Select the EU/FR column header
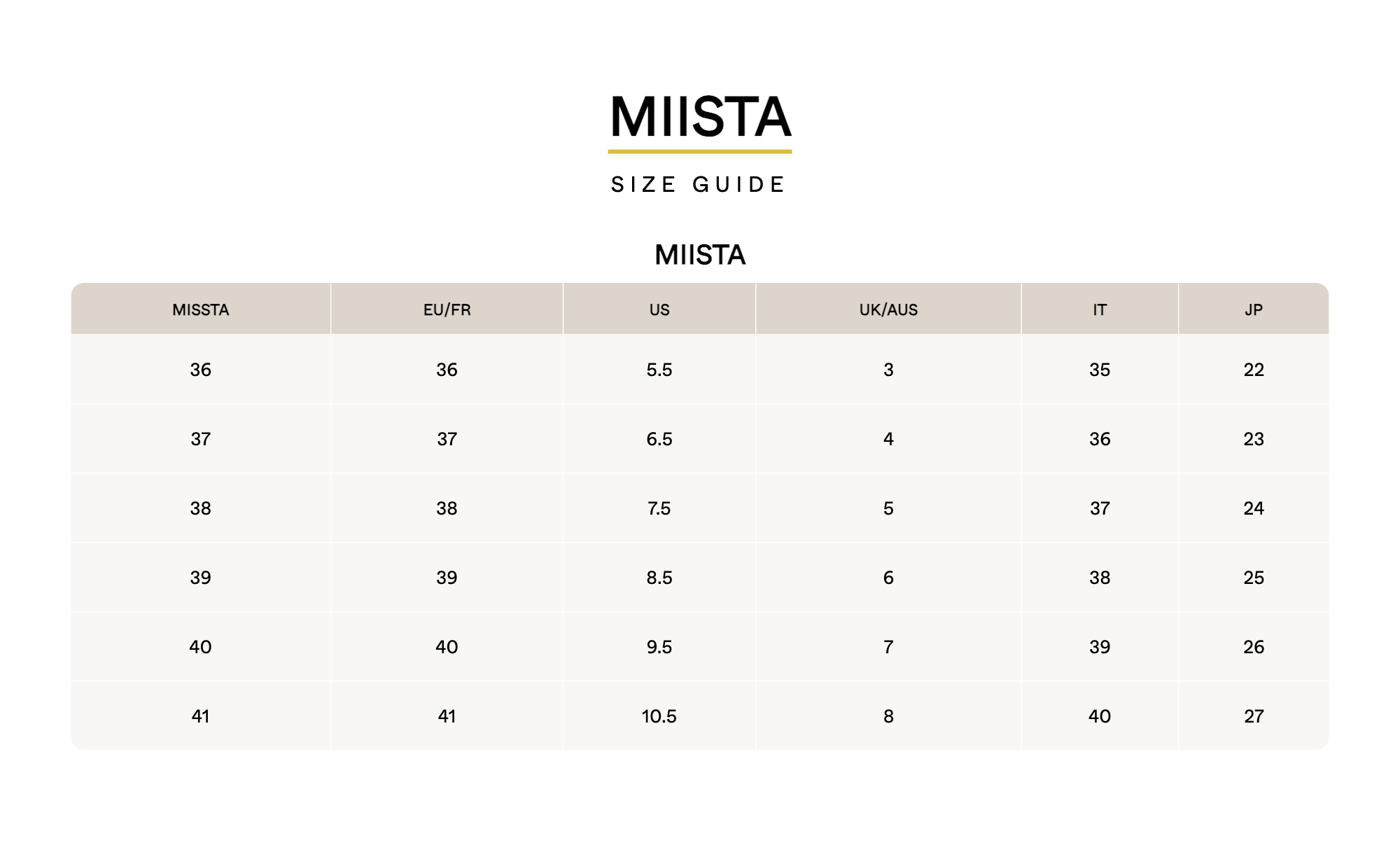 point(447,309)
